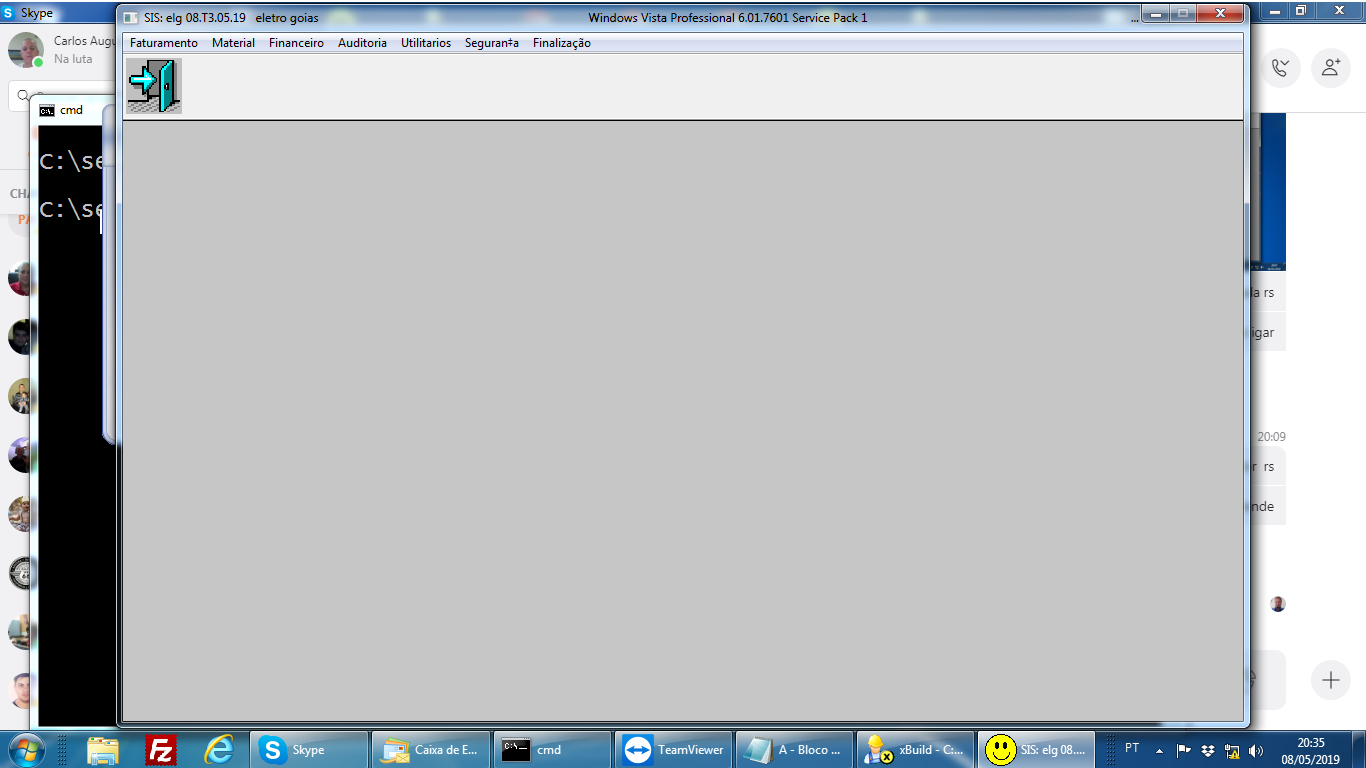Viewport: 1366px width, 768px height.
Task: Restore down the Skype window
Action: pos(1301,10)
